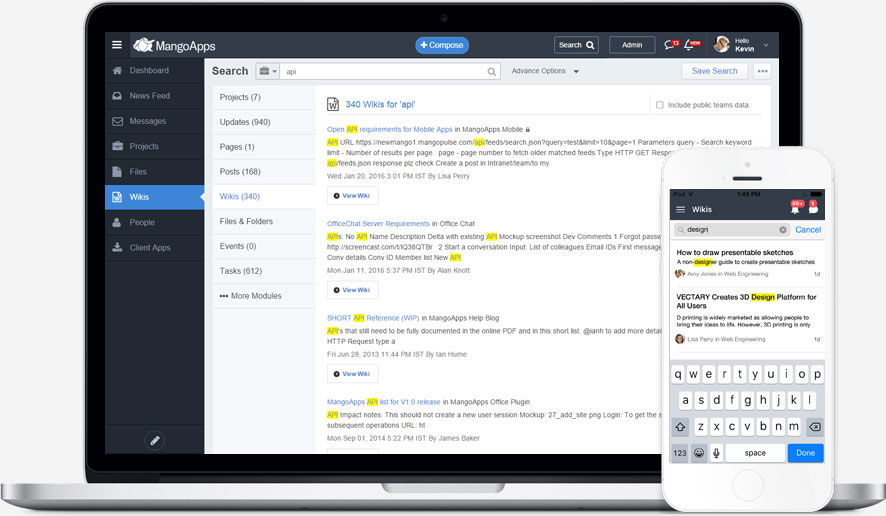886x516 pixels.
Task: Click the pencil edit icon at sidebar bottom
Action: 155,440
